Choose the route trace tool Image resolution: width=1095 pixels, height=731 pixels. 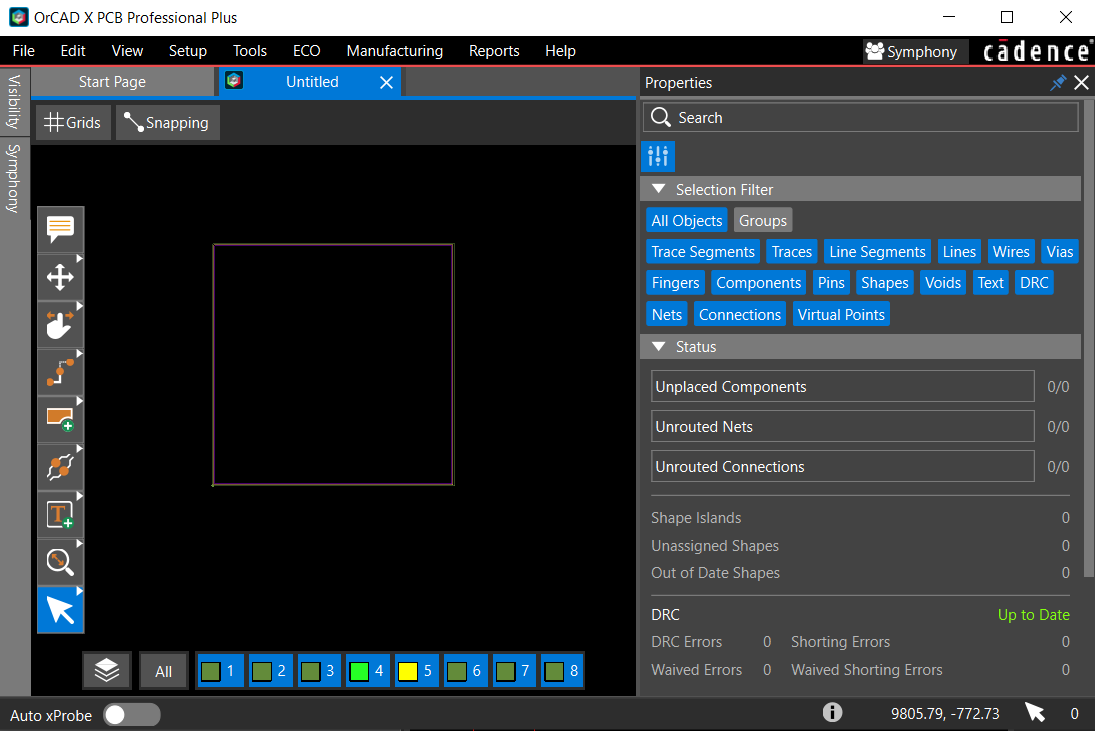[x=60, y=372]
